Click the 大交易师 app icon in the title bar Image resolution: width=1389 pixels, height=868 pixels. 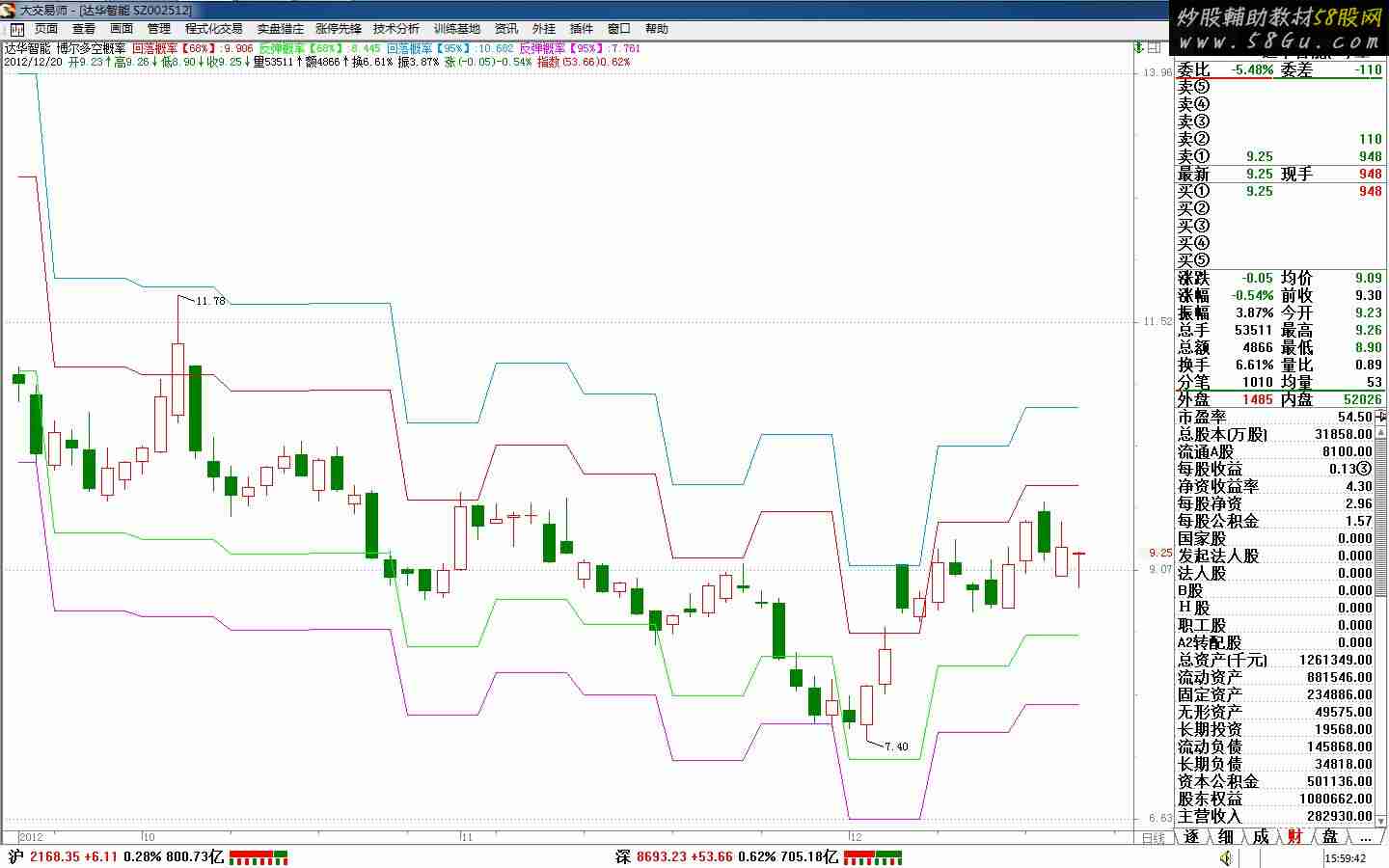click(9, 10)
